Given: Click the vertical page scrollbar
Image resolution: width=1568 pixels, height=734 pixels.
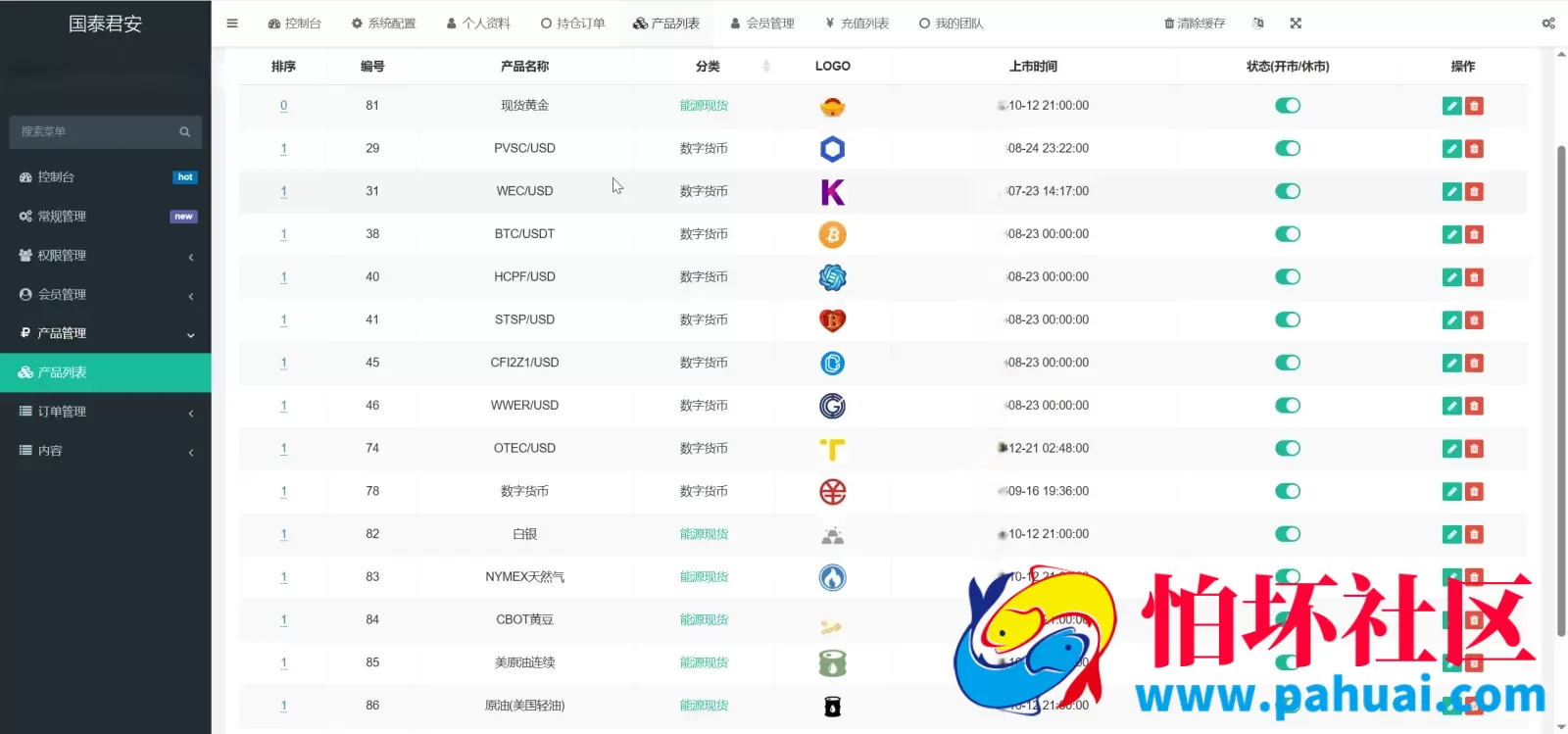Looking at the screenshot, I should [1561, 392].
